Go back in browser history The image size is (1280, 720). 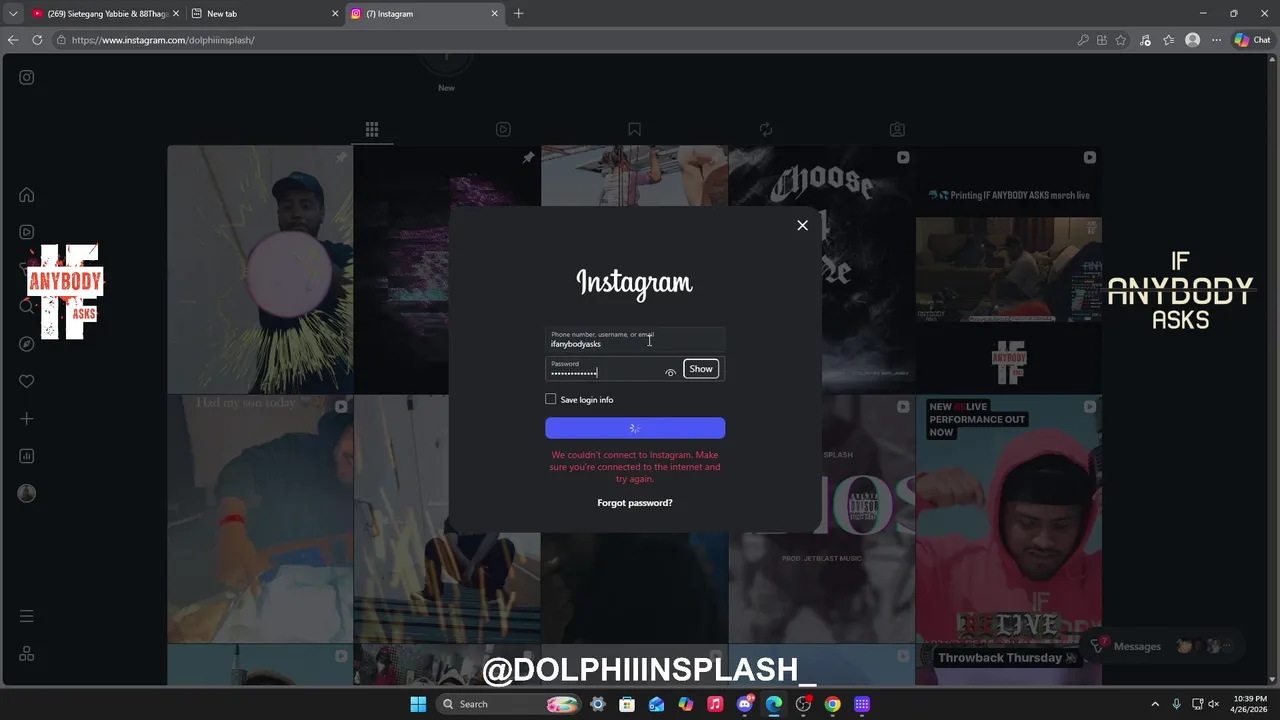[x=13, y=40]
